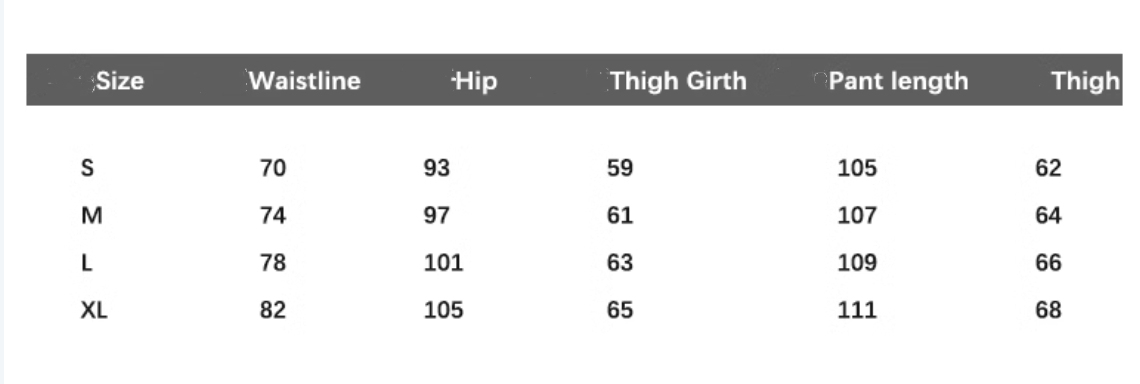1140x384 pixels.
Task: Click size S row label
Action: pyautogui.click(x=87, y=168)
